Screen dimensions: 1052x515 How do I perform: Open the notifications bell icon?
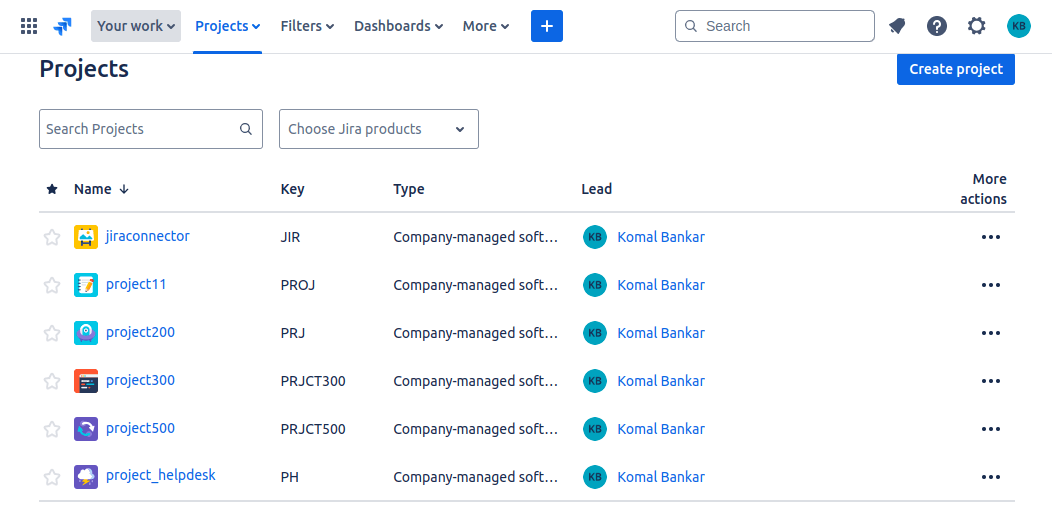click(896, 26)
